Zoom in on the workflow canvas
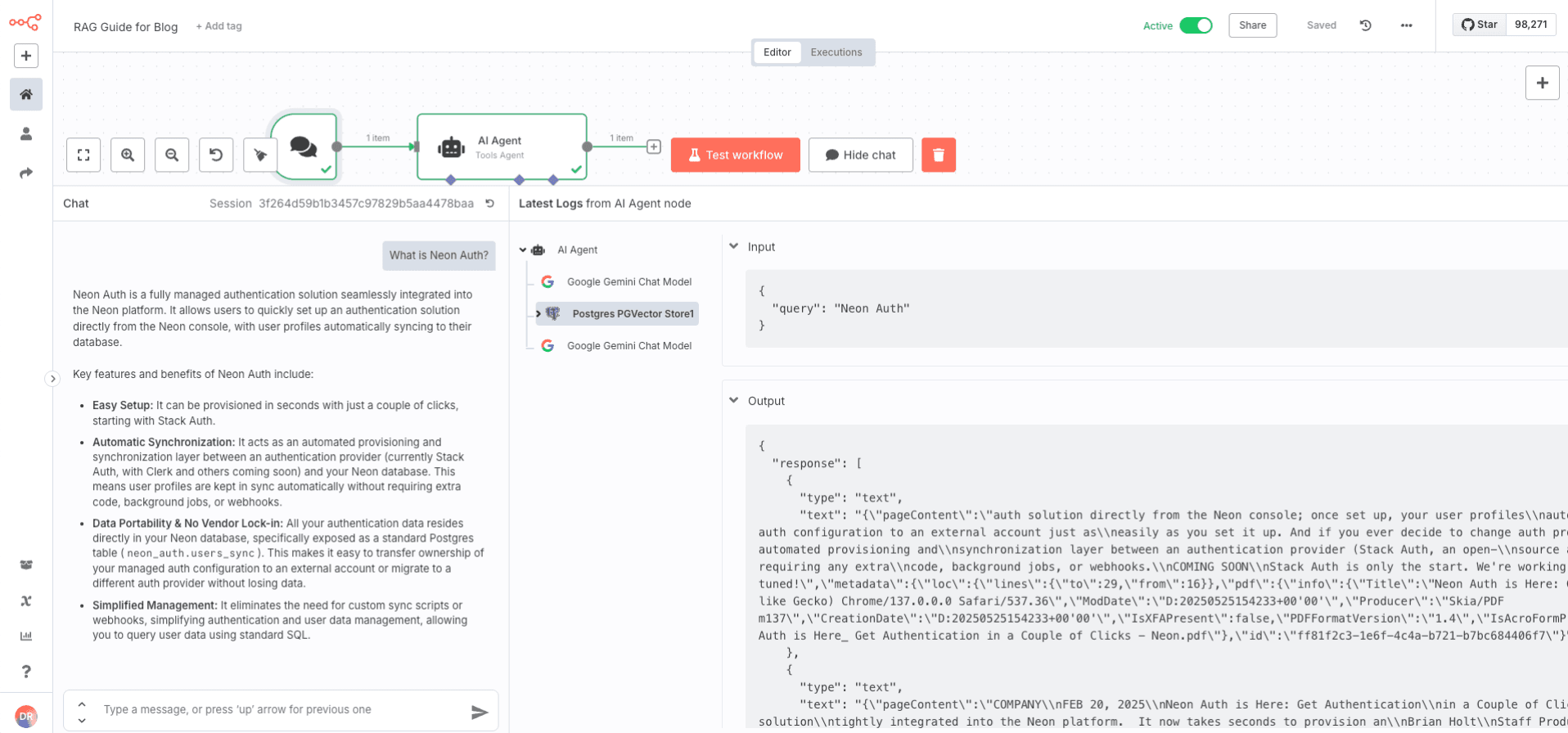Screen dimensions: 1568x733 tap(128, 155)
